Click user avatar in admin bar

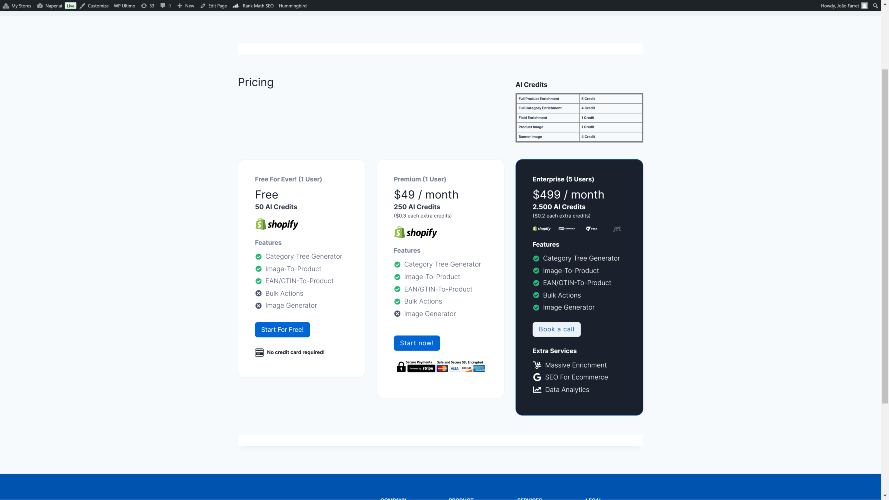[x=865, y=6]
